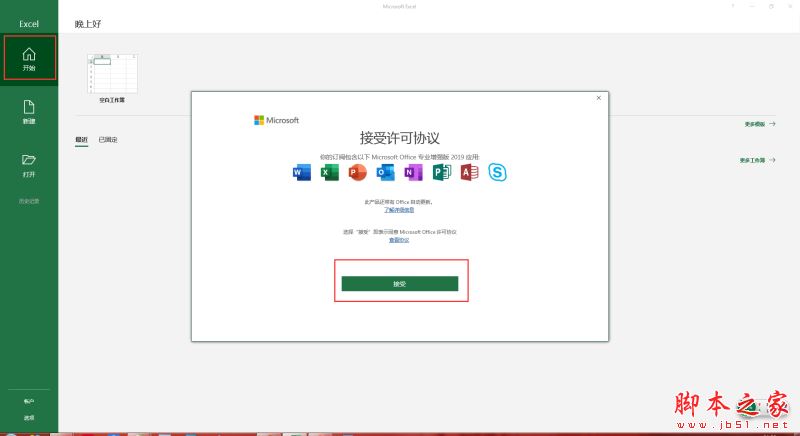Screen dimensions: 800x436
Task: Switch to the 最近 recent tab
Action: 82,140
